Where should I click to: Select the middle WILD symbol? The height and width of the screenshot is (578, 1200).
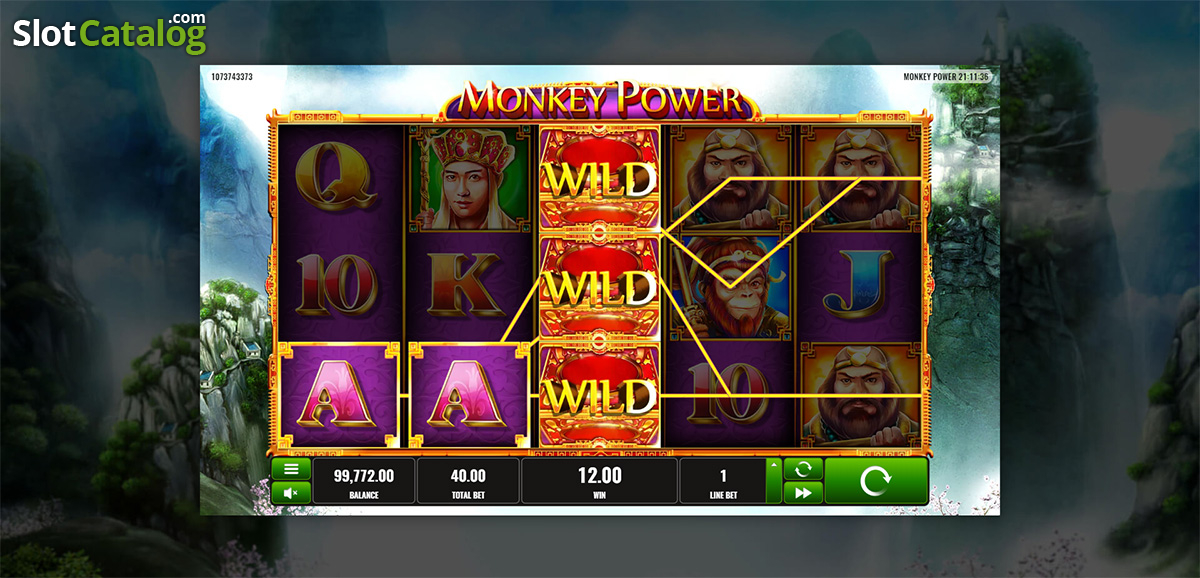[x=600, y=288]
